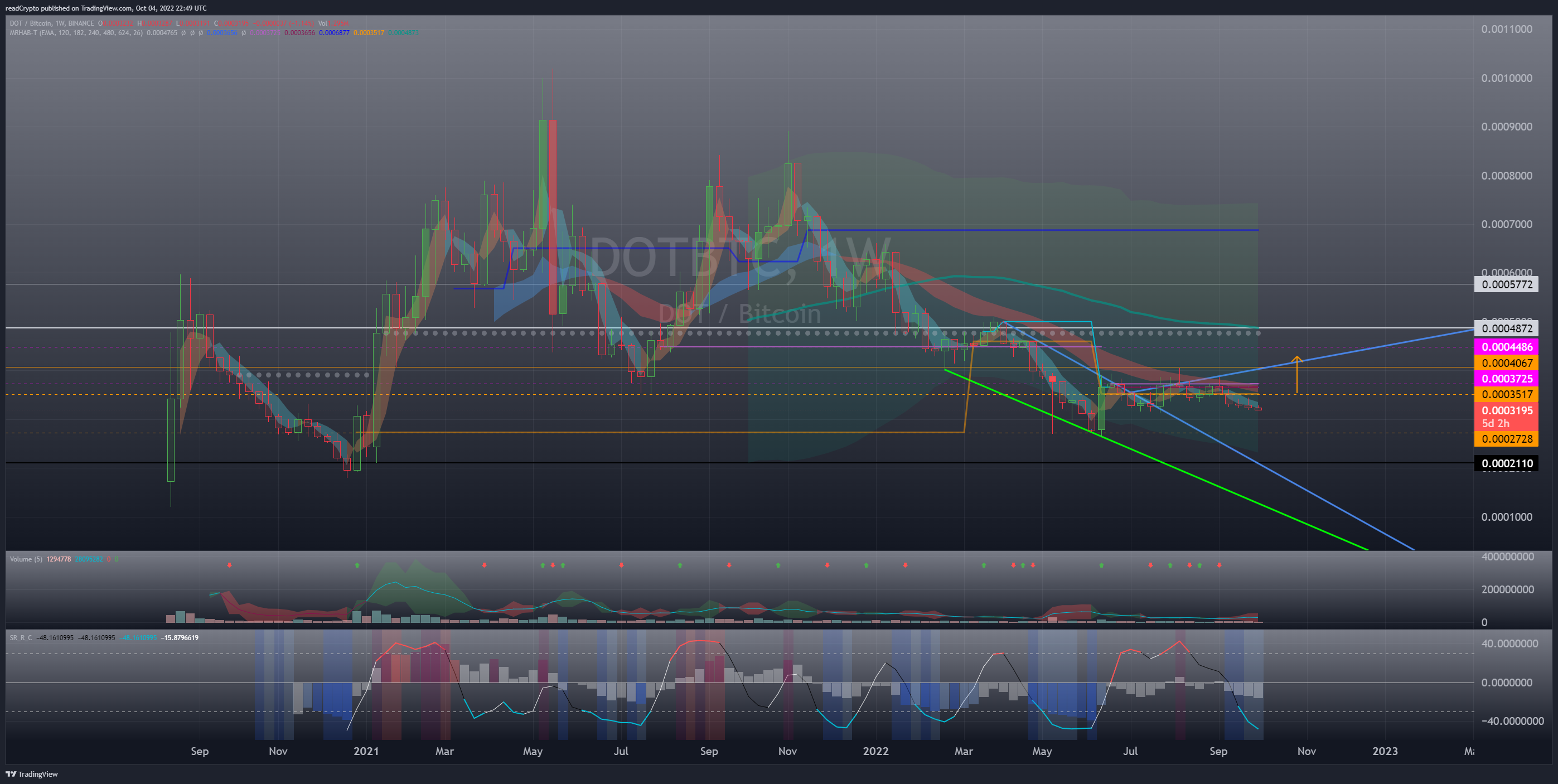Click the TradingView logo at bottom left
The image size is (1558, 784).
(x=31, y=774)
